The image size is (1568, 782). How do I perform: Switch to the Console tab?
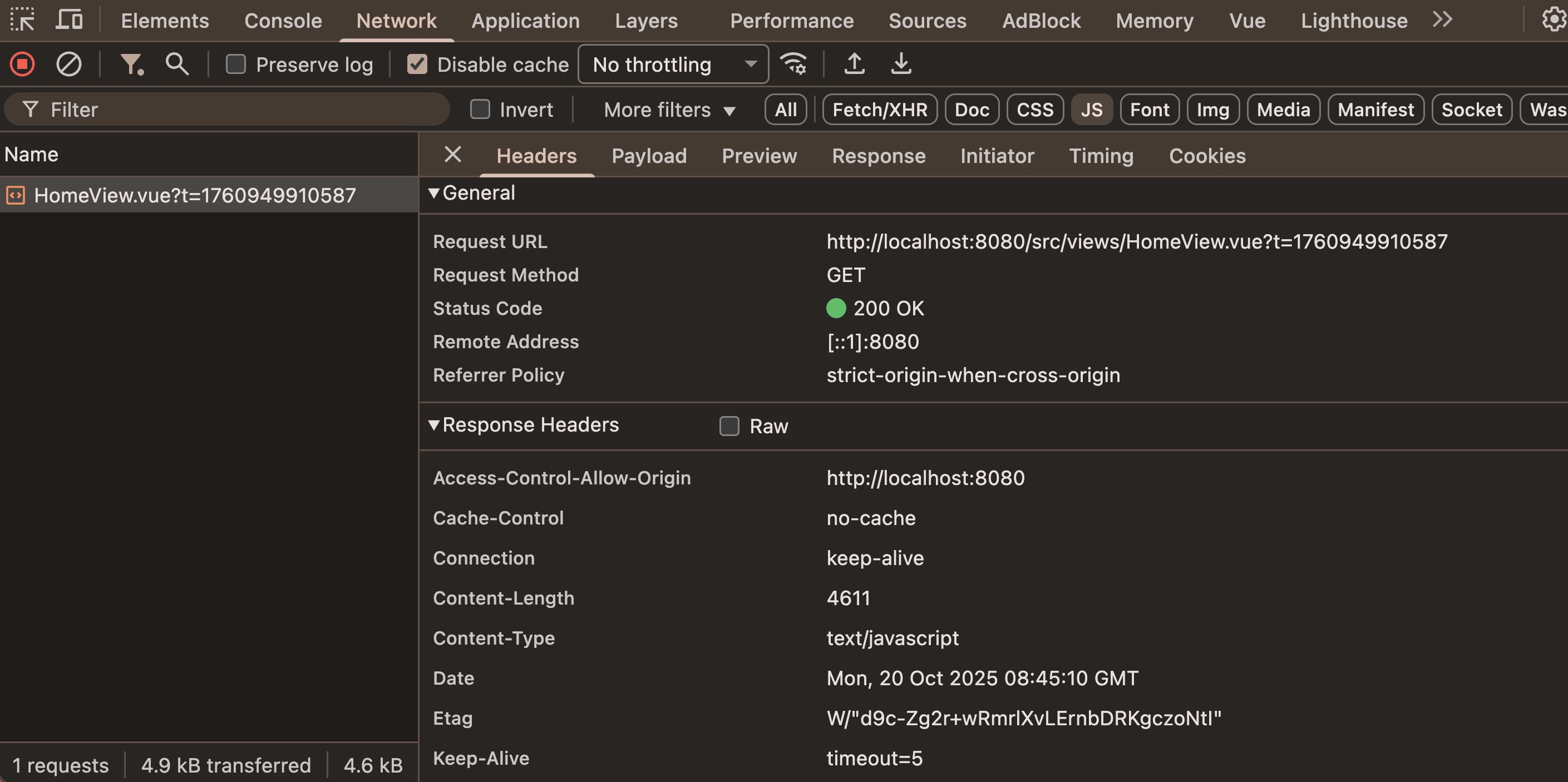(283, 21)
